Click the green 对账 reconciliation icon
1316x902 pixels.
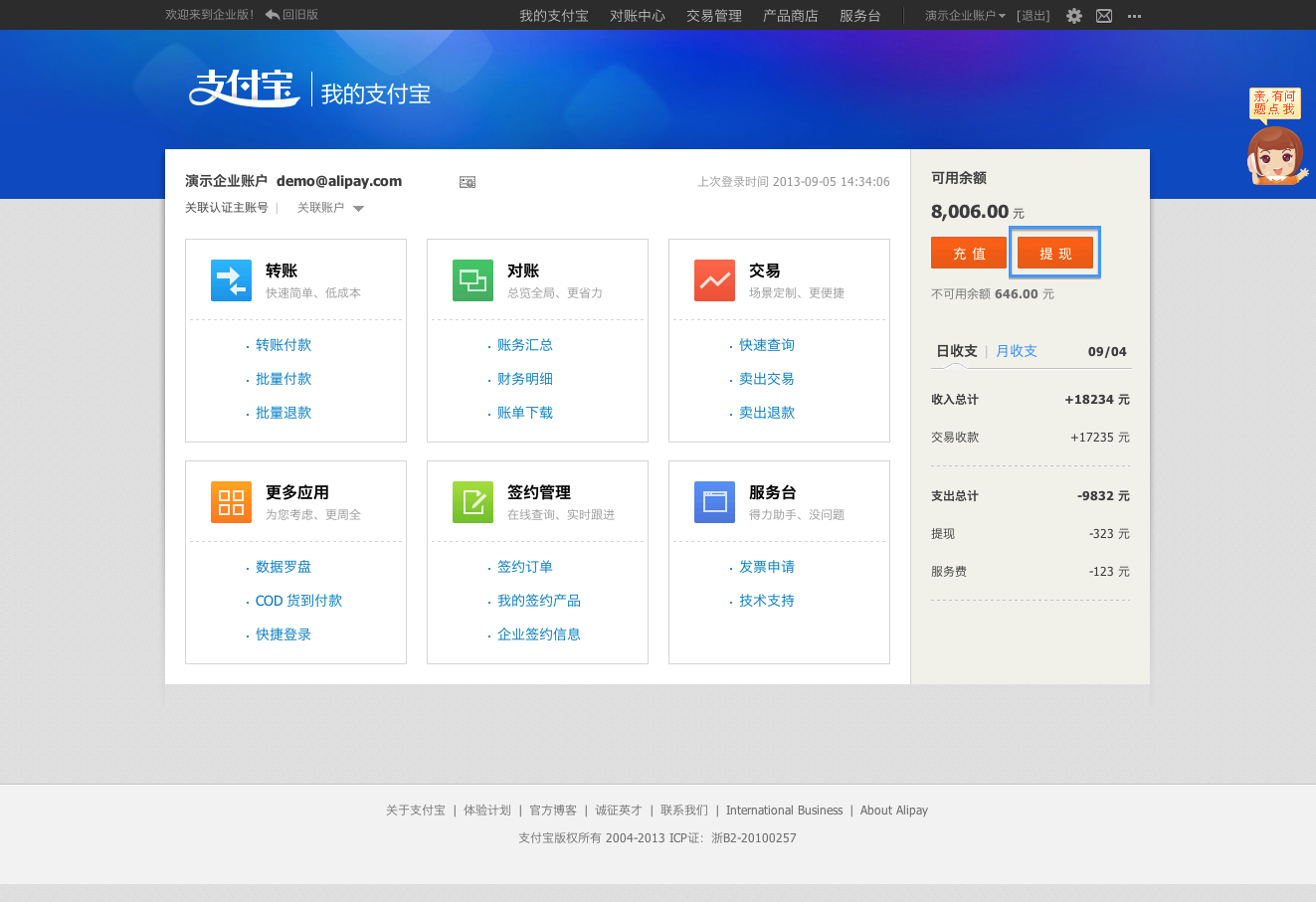click(x=472, y=280)
